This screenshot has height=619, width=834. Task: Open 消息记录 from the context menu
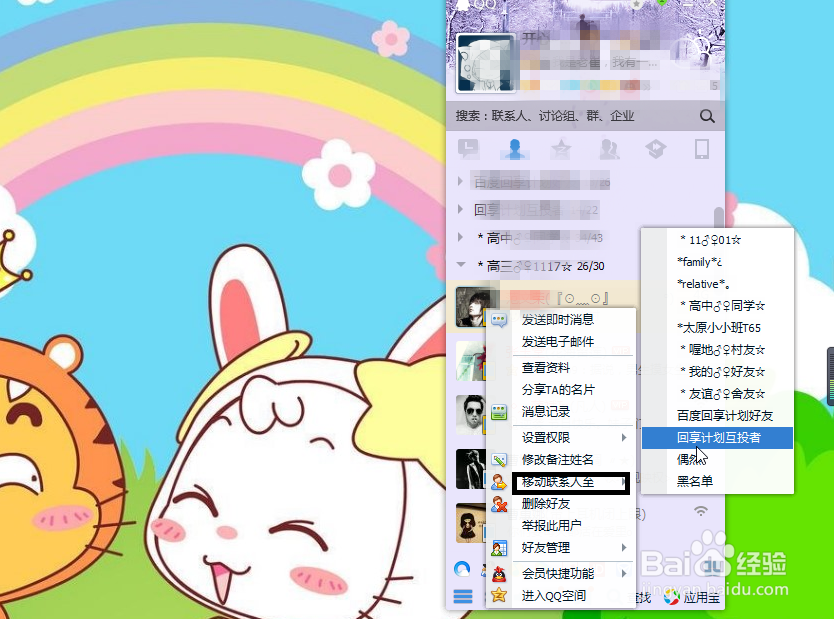click(546, 412)
